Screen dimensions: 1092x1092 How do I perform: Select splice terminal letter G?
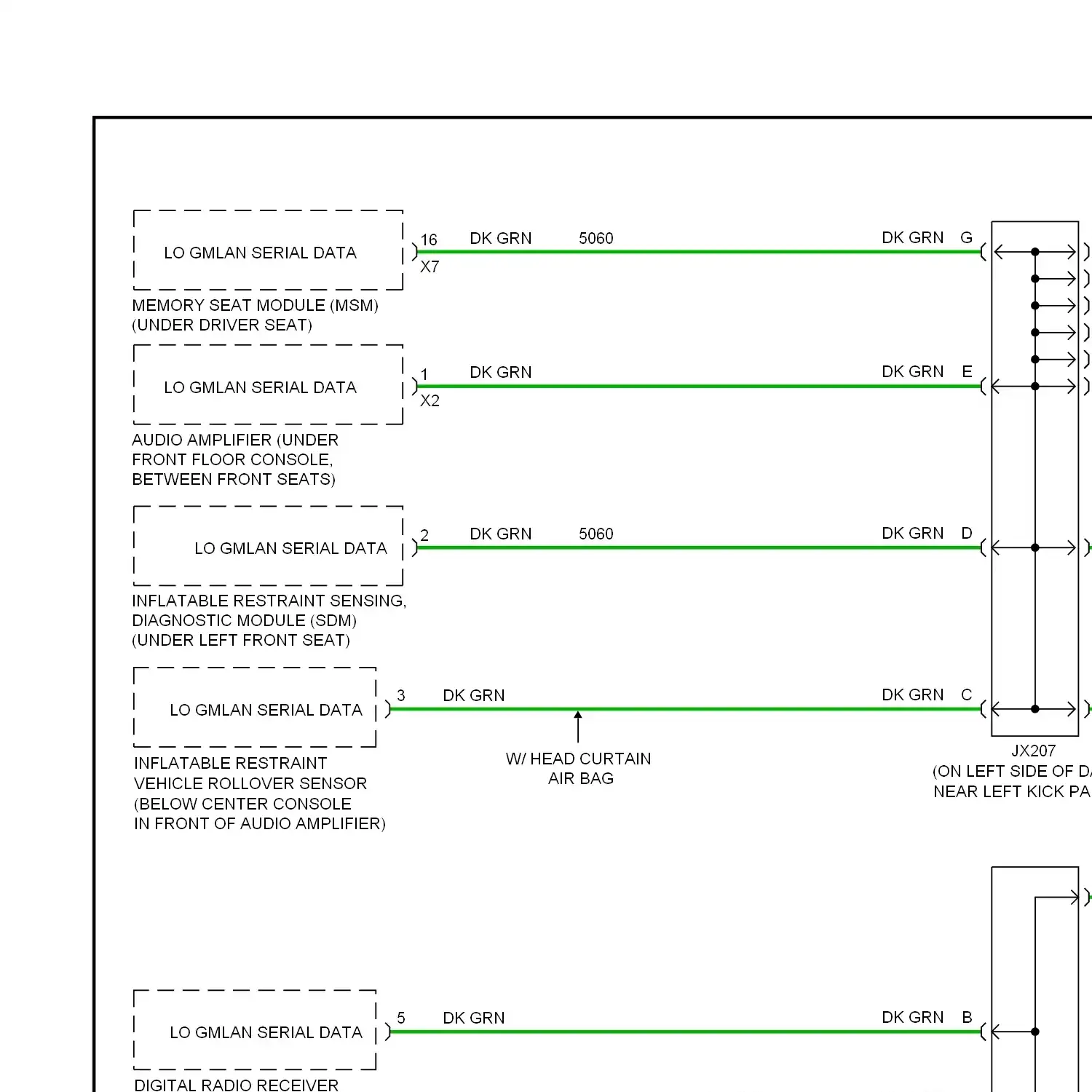click(x=967, y=237)
